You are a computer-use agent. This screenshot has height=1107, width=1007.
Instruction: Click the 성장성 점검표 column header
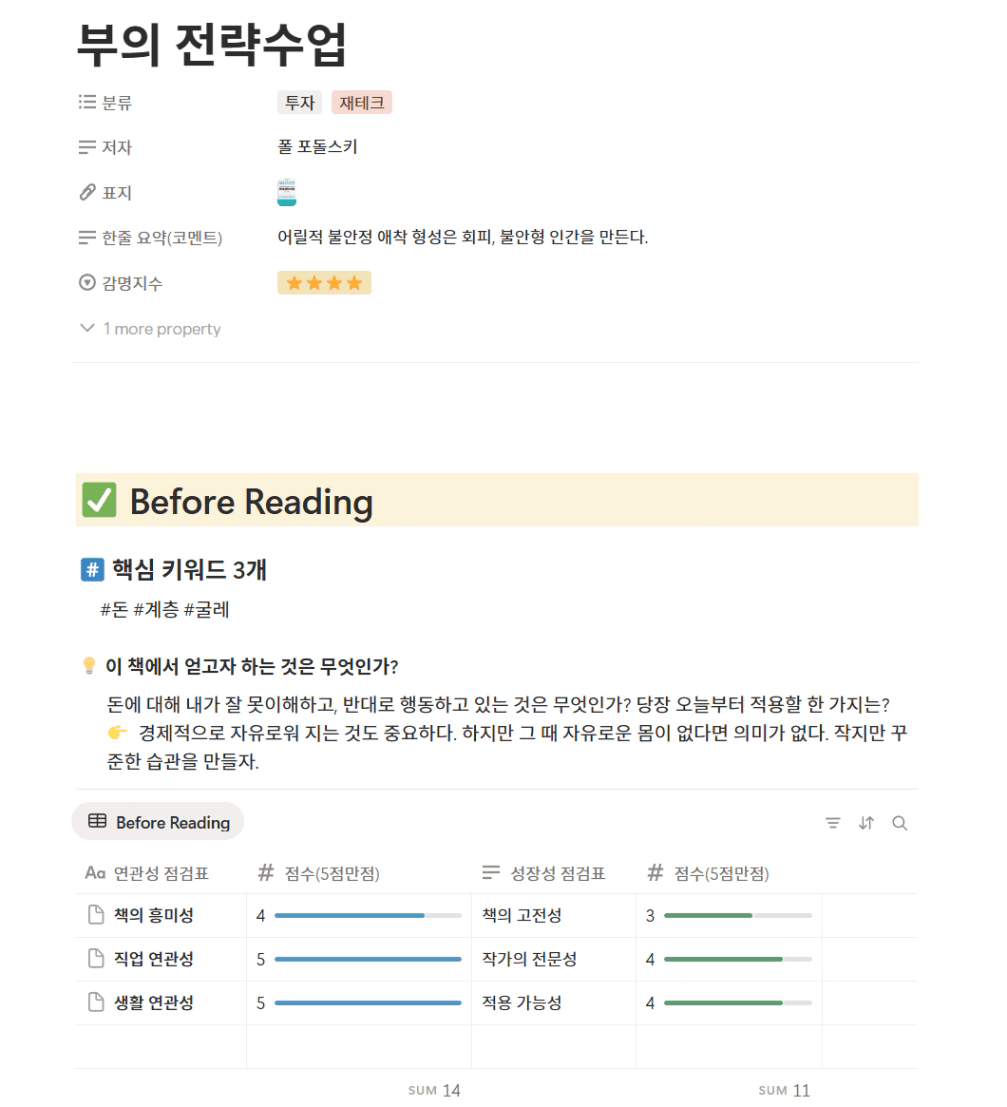click(x=544, y=874)
